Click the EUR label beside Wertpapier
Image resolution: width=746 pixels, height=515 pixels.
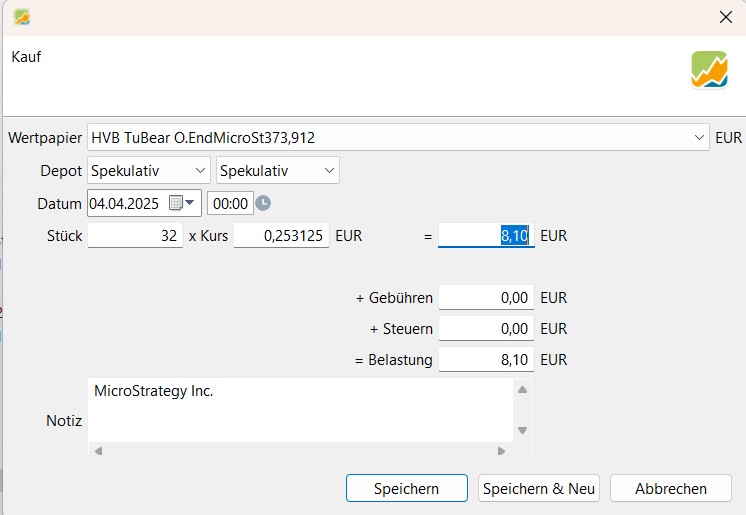click(728, 138)
